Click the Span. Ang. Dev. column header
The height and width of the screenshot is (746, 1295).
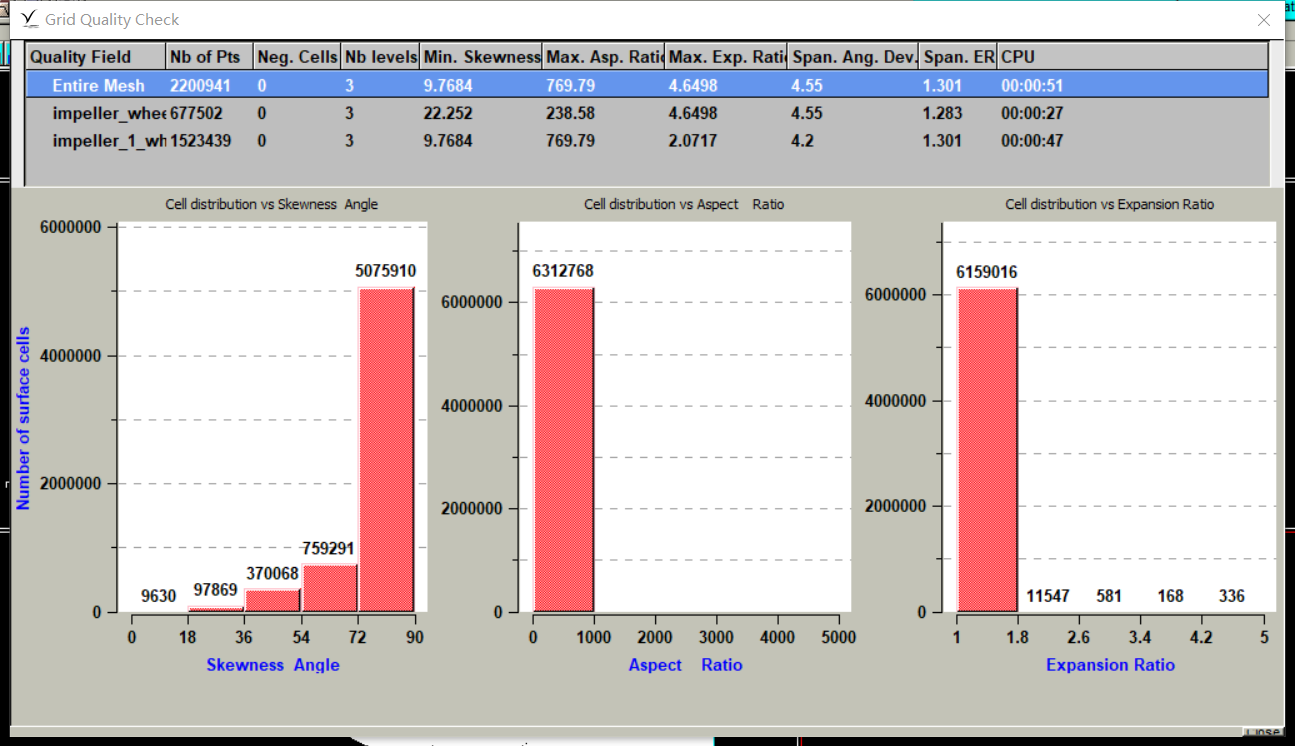coord(853,57)
